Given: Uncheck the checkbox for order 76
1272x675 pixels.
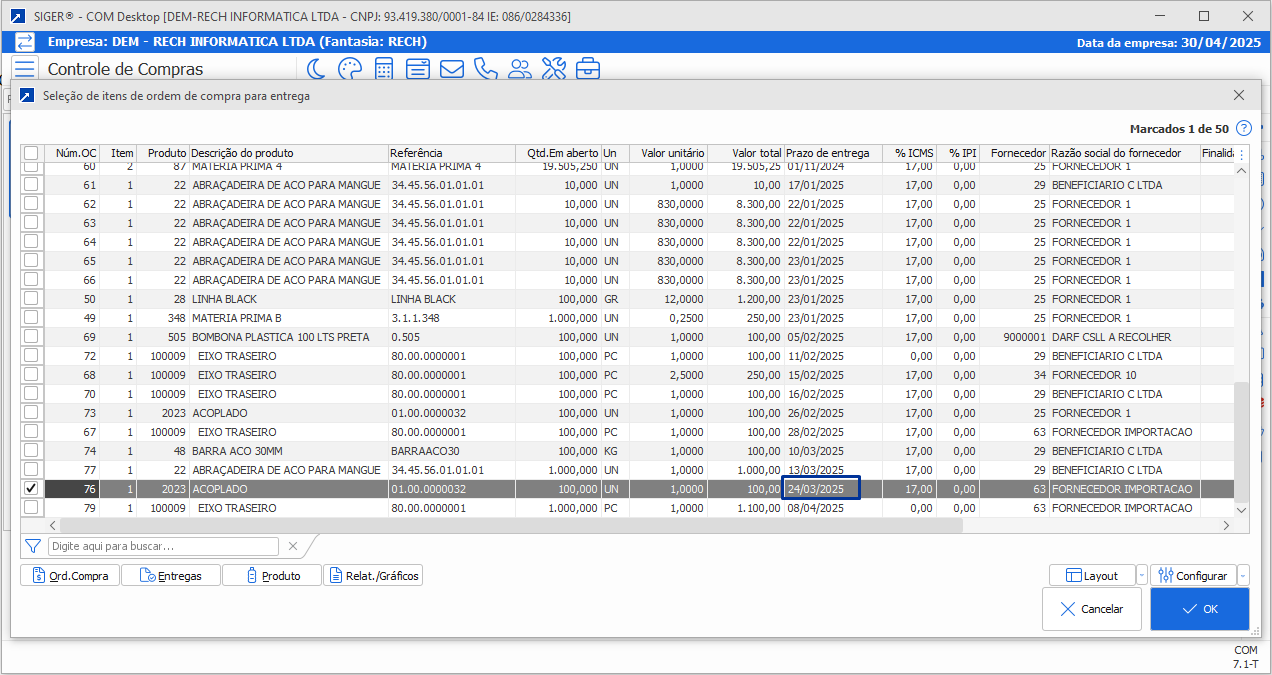Looking at the screenshot, I should point(31,489).
